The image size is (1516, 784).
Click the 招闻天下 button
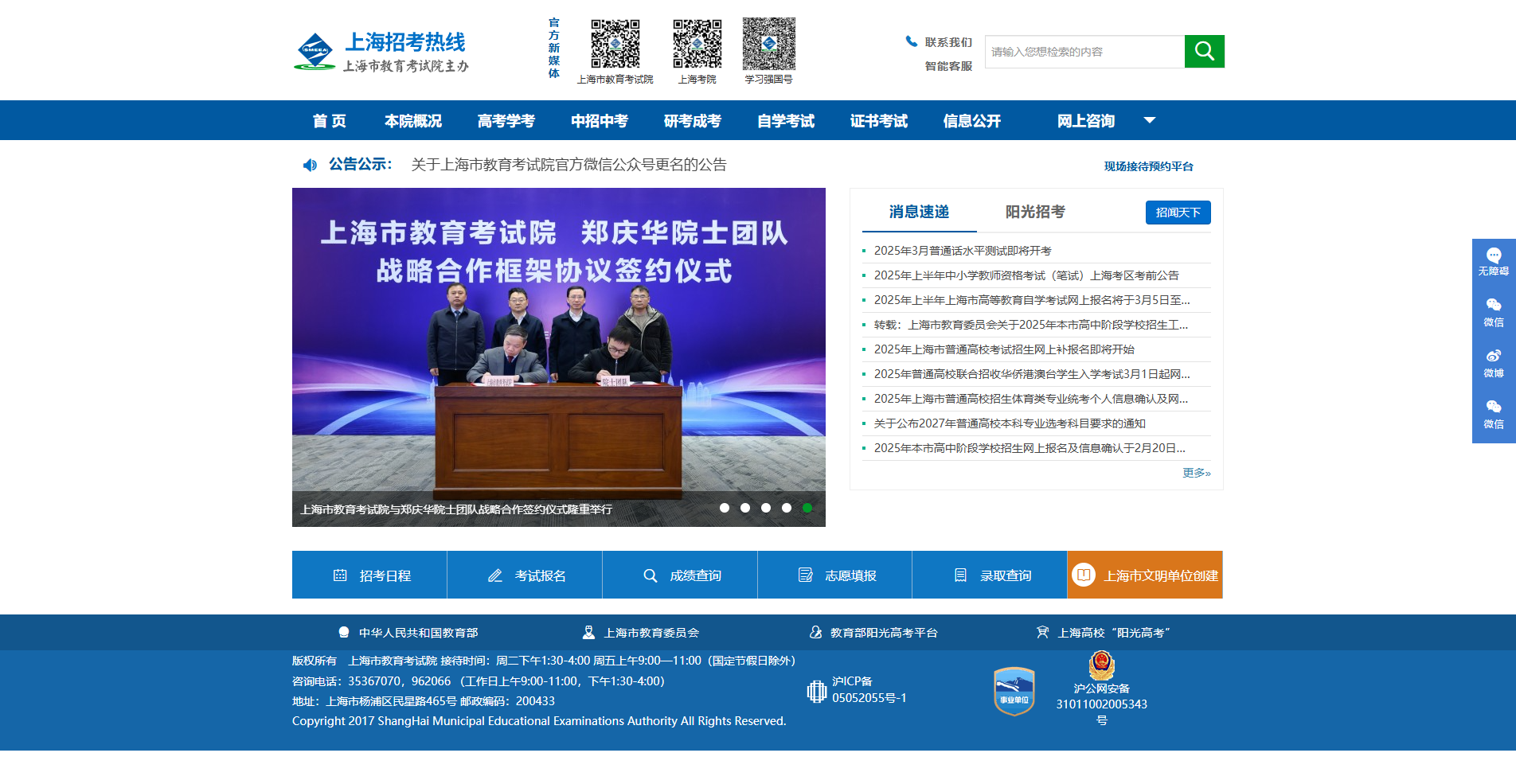point(1178,213)
